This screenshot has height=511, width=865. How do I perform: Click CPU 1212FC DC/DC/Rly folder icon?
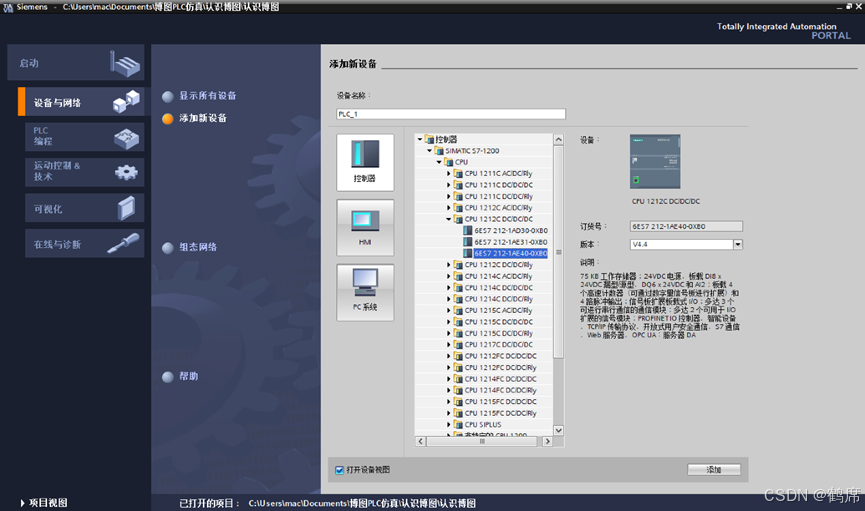click(458, 367)
